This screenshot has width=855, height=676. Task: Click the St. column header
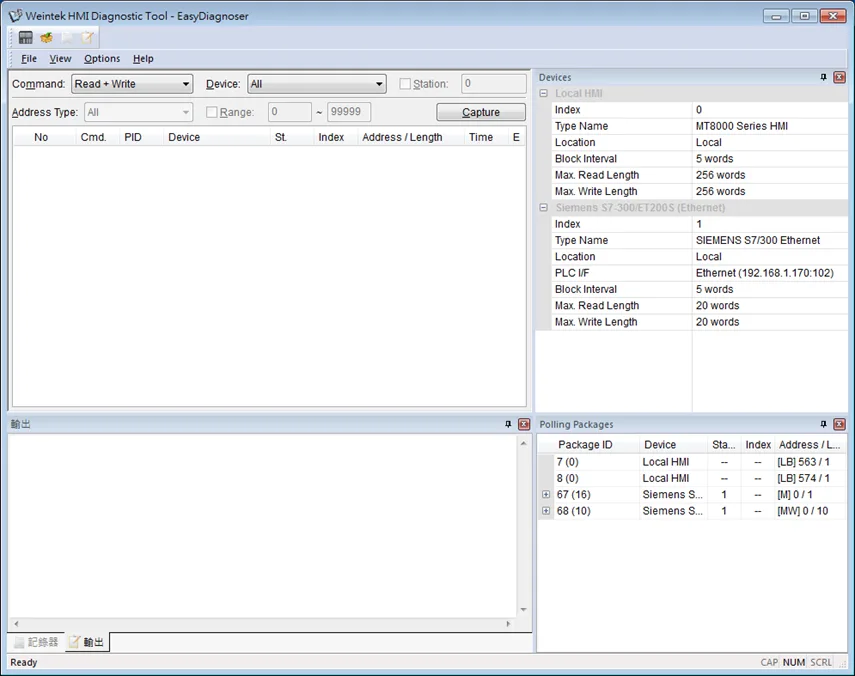click(x=292, y=137)
